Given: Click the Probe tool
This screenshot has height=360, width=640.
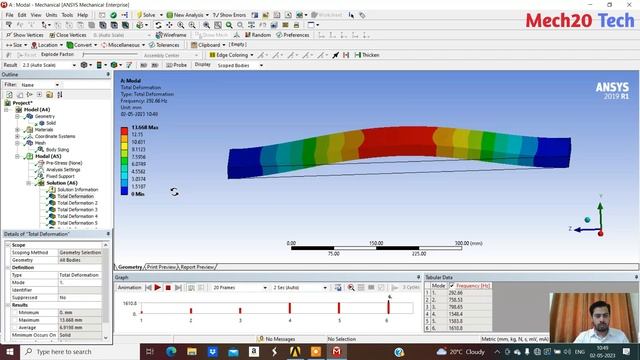Looking at the screenshot, I should point(176,65).
